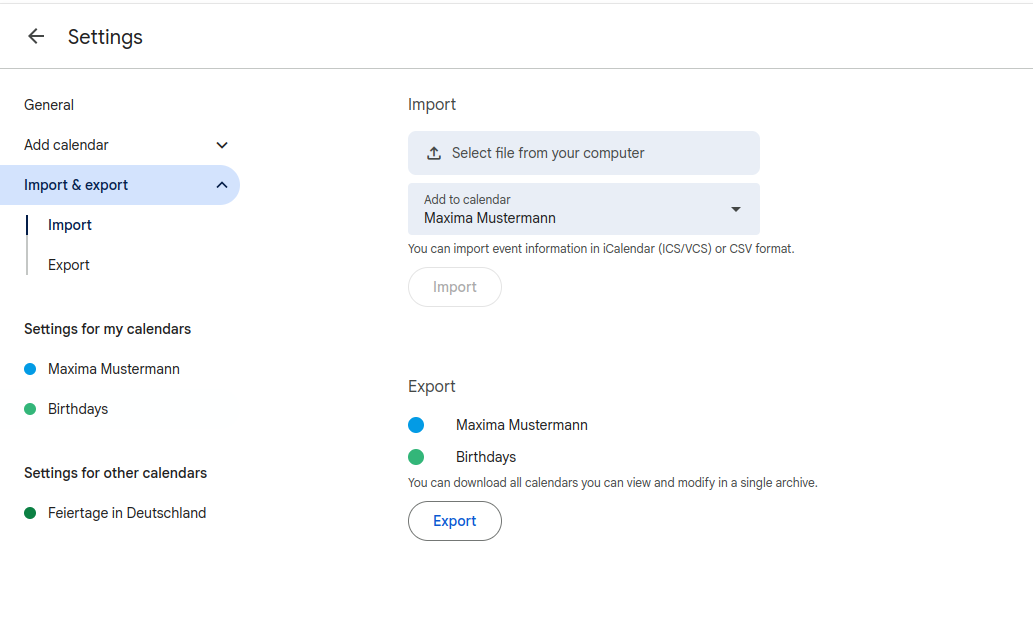Expand the Add calendar section chevron
This screenshot has height=633, width=1033.
tap(222, 145)
